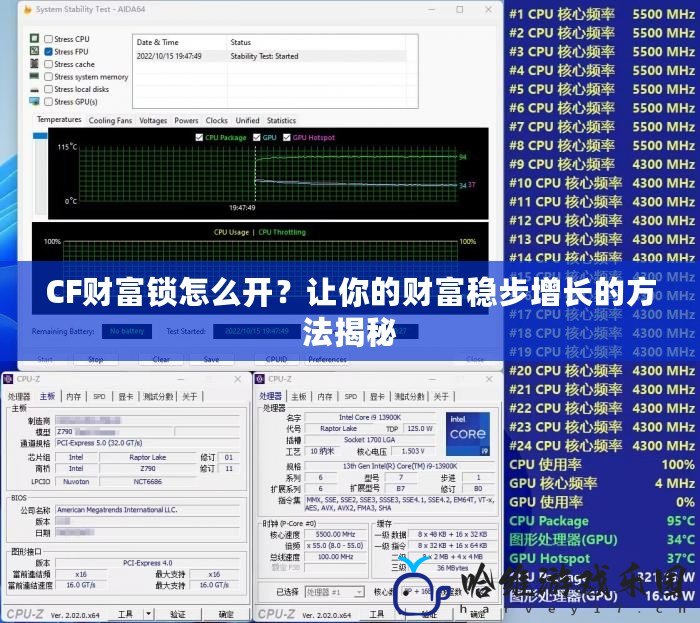This screenshot has height=623, width=700.
Task: Click the left CPU-Z window title icon
Action: coord(8,379)
